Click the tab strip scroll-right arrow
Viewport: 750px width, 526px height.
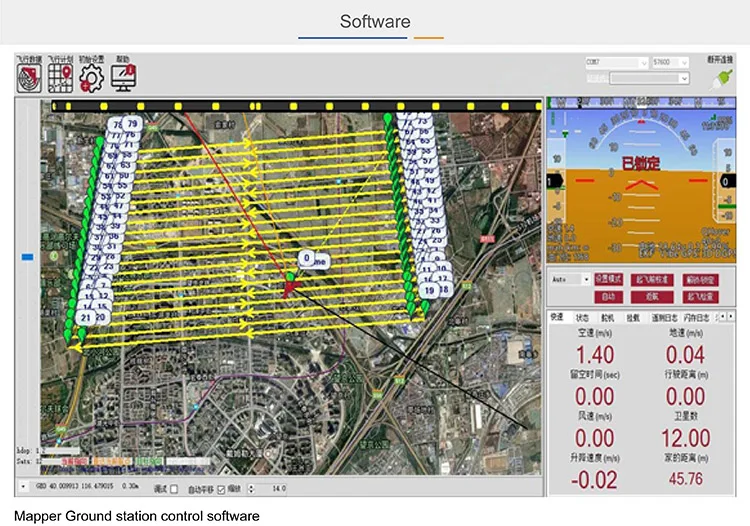click(x=730, y=317)
